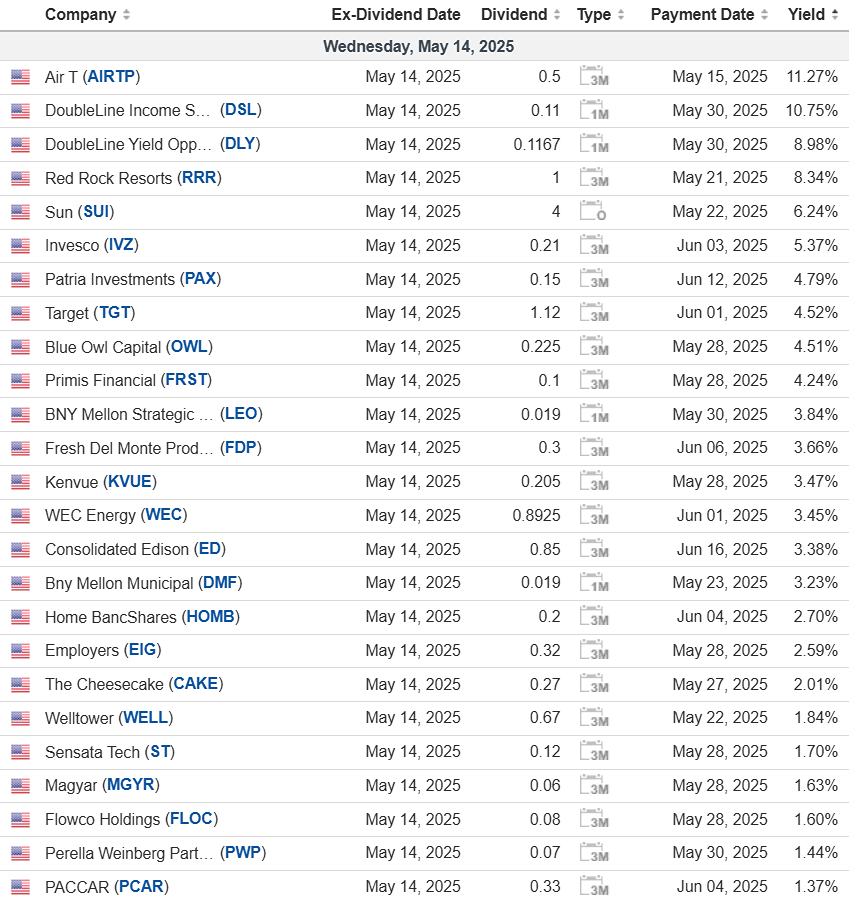Open the WEC ticker link
Screen dimensions: 849x903
(x=164, y=515)
